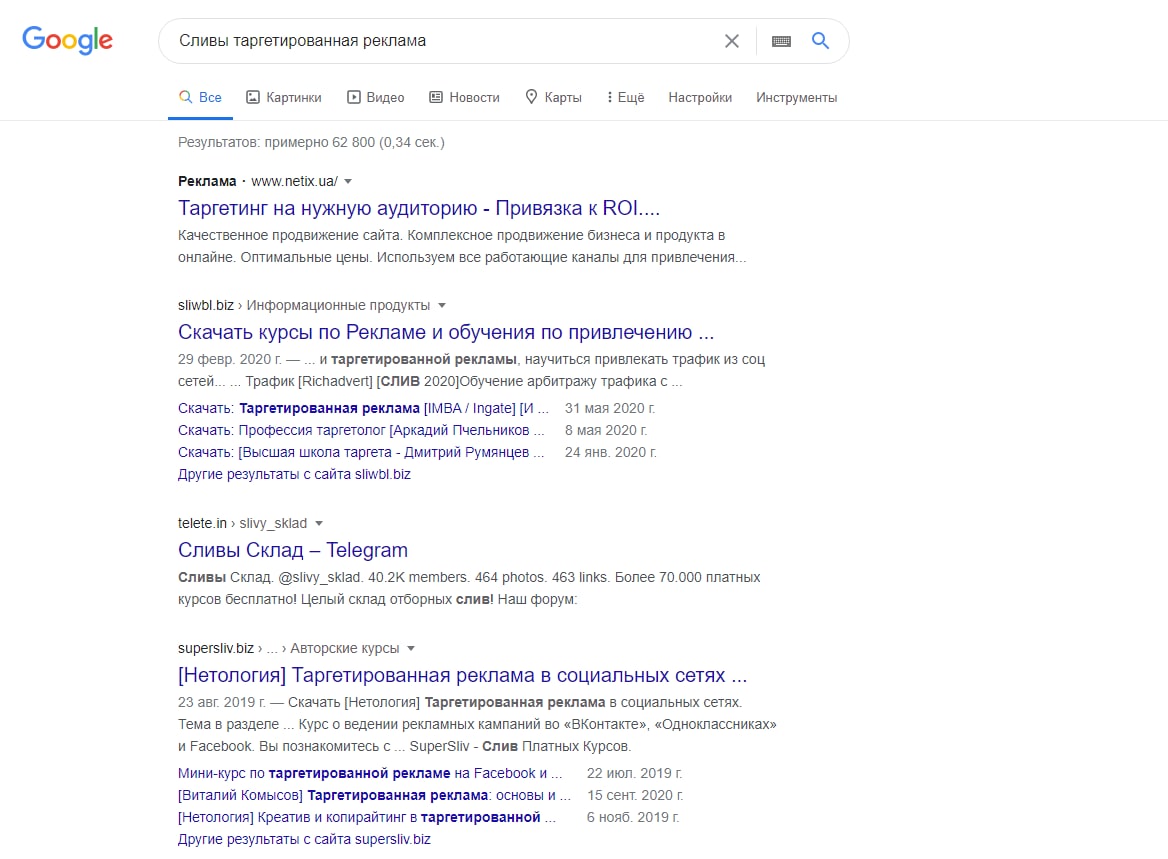Clear the search query with the X icon
The height and width of the screenshot is (859, 1168).
pos(731,41)
